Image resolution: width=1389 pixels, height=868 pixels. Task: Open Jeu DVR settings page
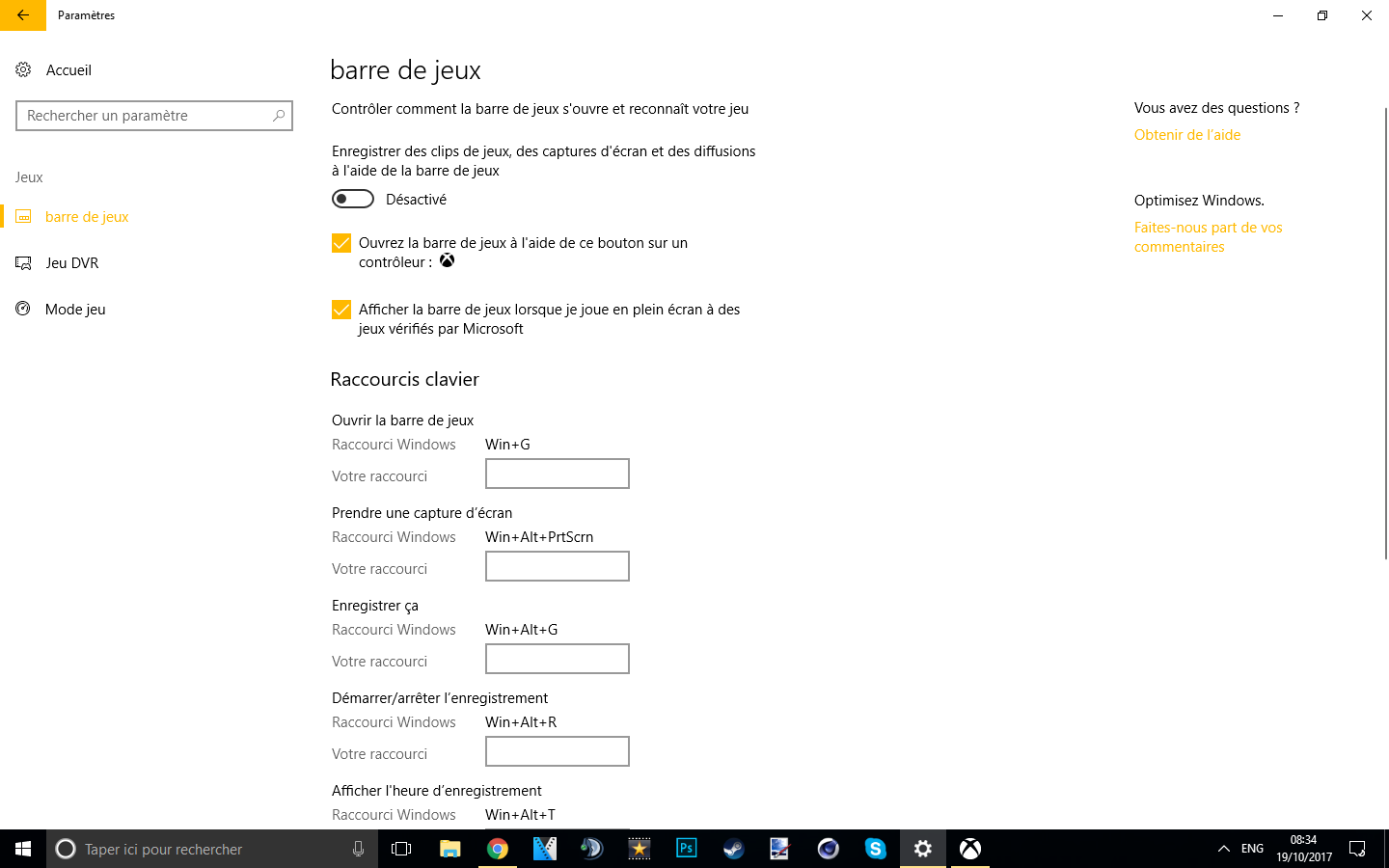click(71, 263)
